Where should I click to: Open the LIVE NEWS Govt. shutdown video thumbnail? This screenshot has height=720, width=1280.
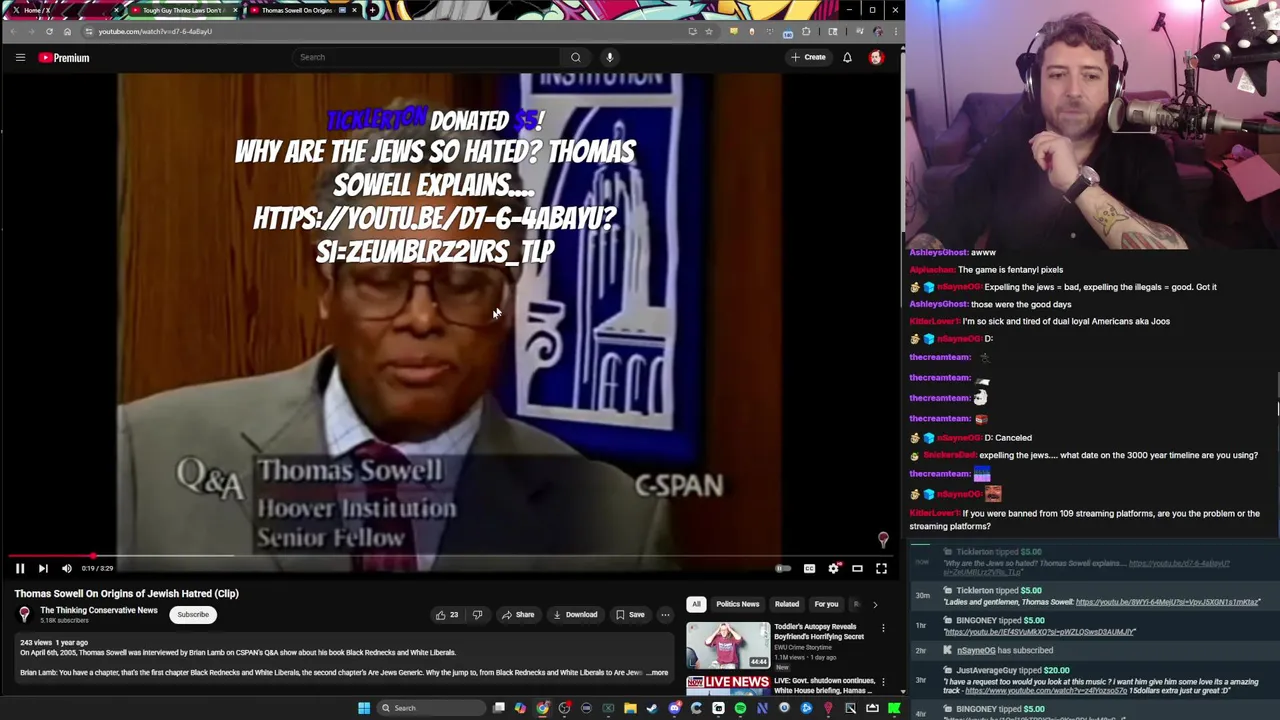(728, 685)
